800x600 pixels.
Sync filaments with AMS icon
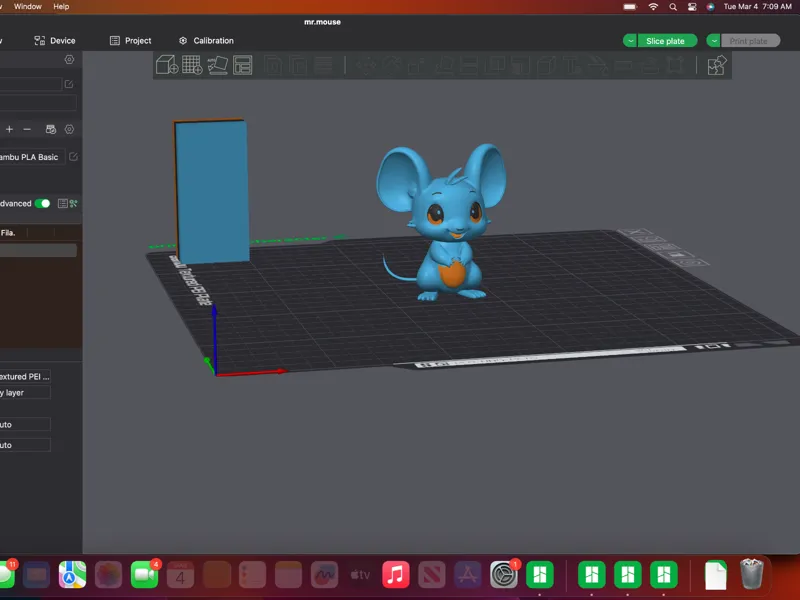(51, 130)
